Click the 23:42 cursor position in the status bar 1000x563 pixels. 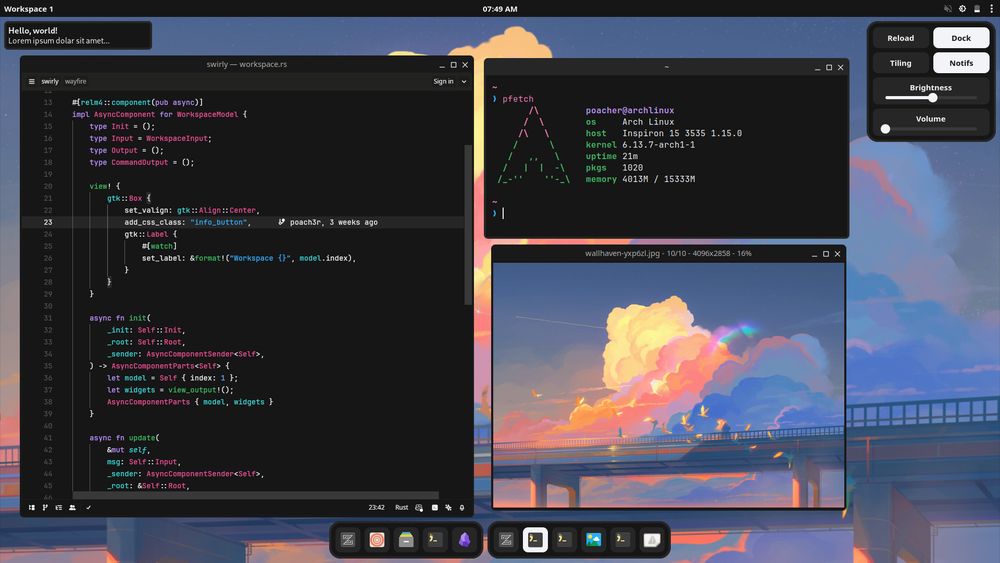tap(376, 508)
